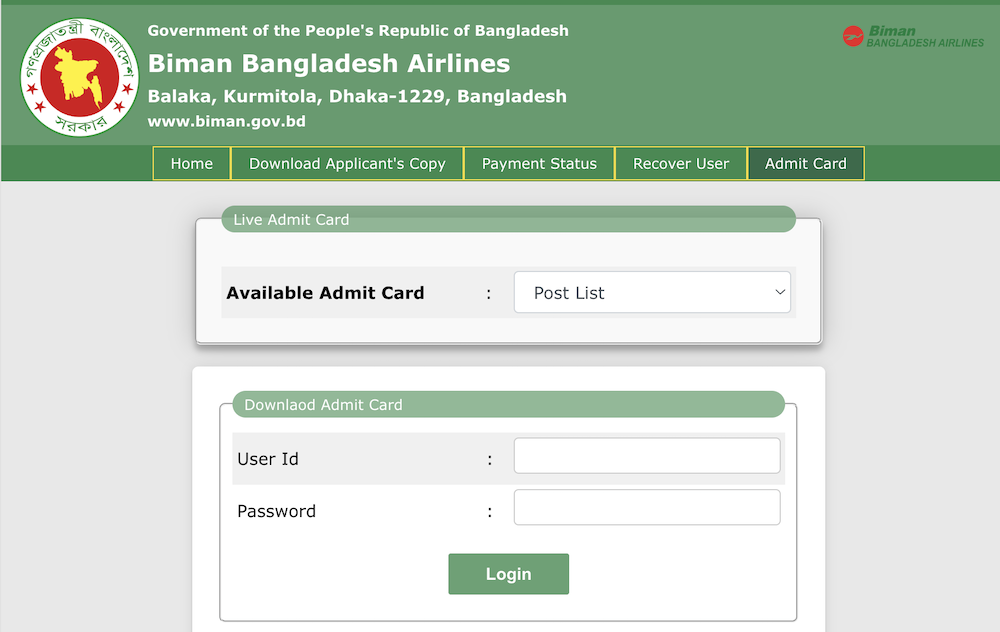Click the Biman Airlines logo top right
Image resolution: width=1000 pixels, height=632 pixels.
pyautogui.click(x=911, y=34)
